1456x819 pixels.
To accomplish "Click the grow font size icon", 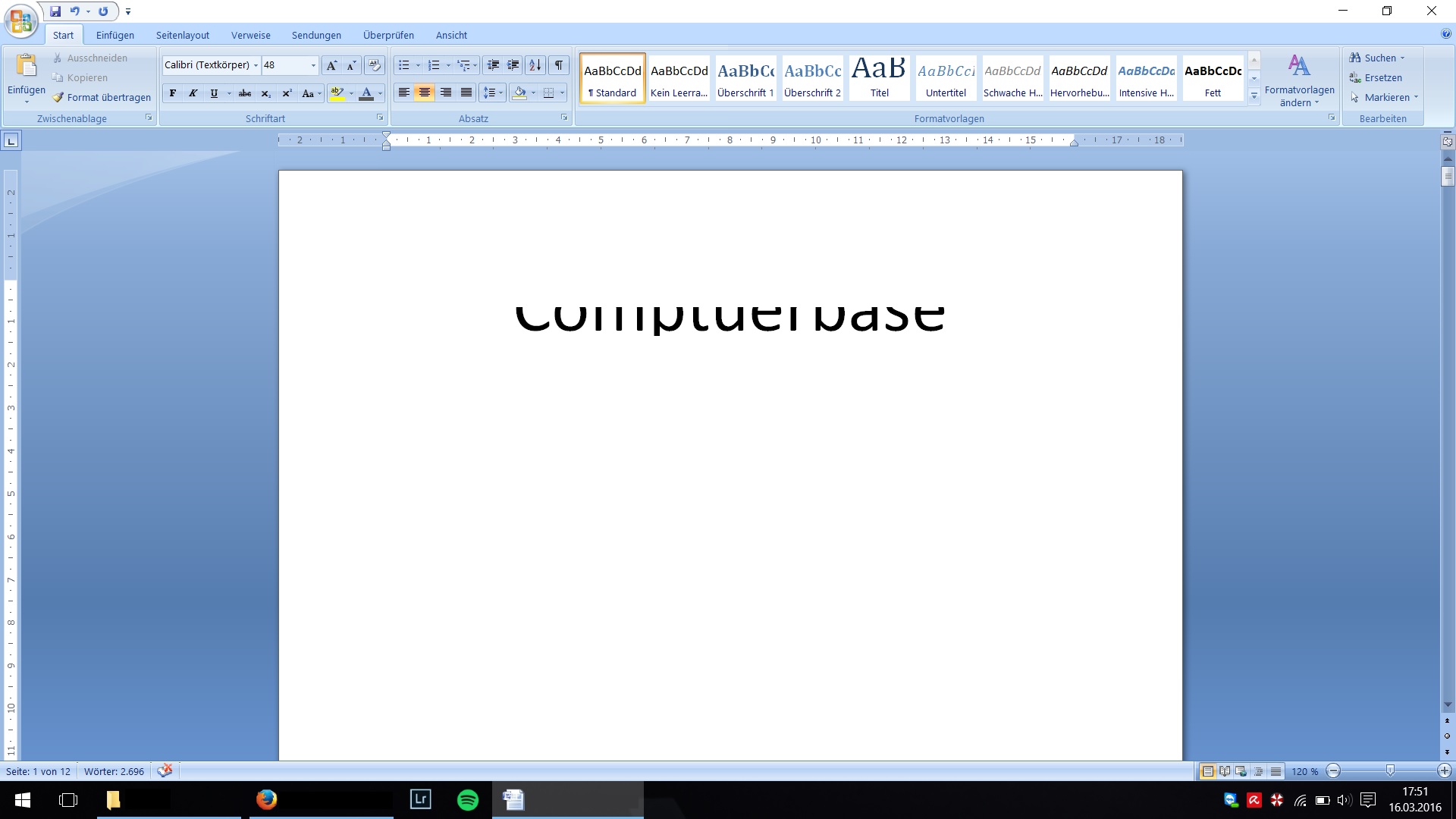I will [331, 65].
